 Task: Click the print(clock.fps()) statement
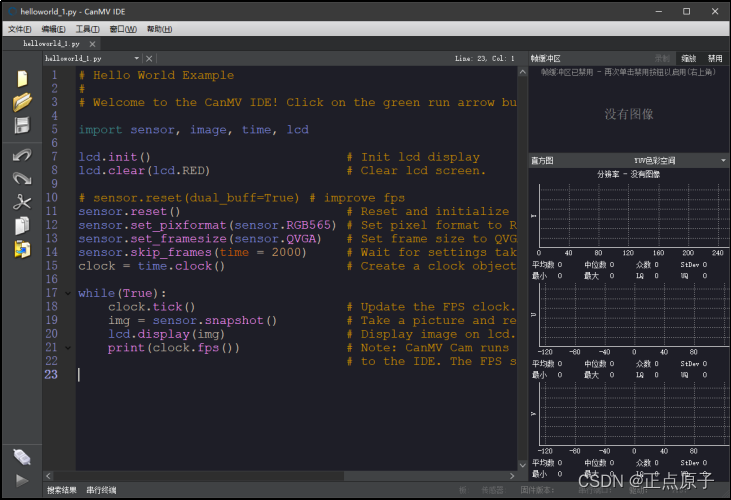point(174,348)
